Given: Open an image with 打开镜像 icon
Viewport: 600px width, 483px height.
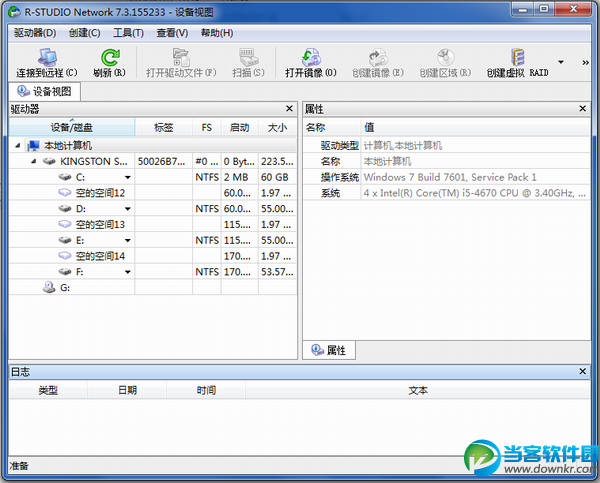Looking at the screenshot, I should pyautogui.click(x=311, y=57).
